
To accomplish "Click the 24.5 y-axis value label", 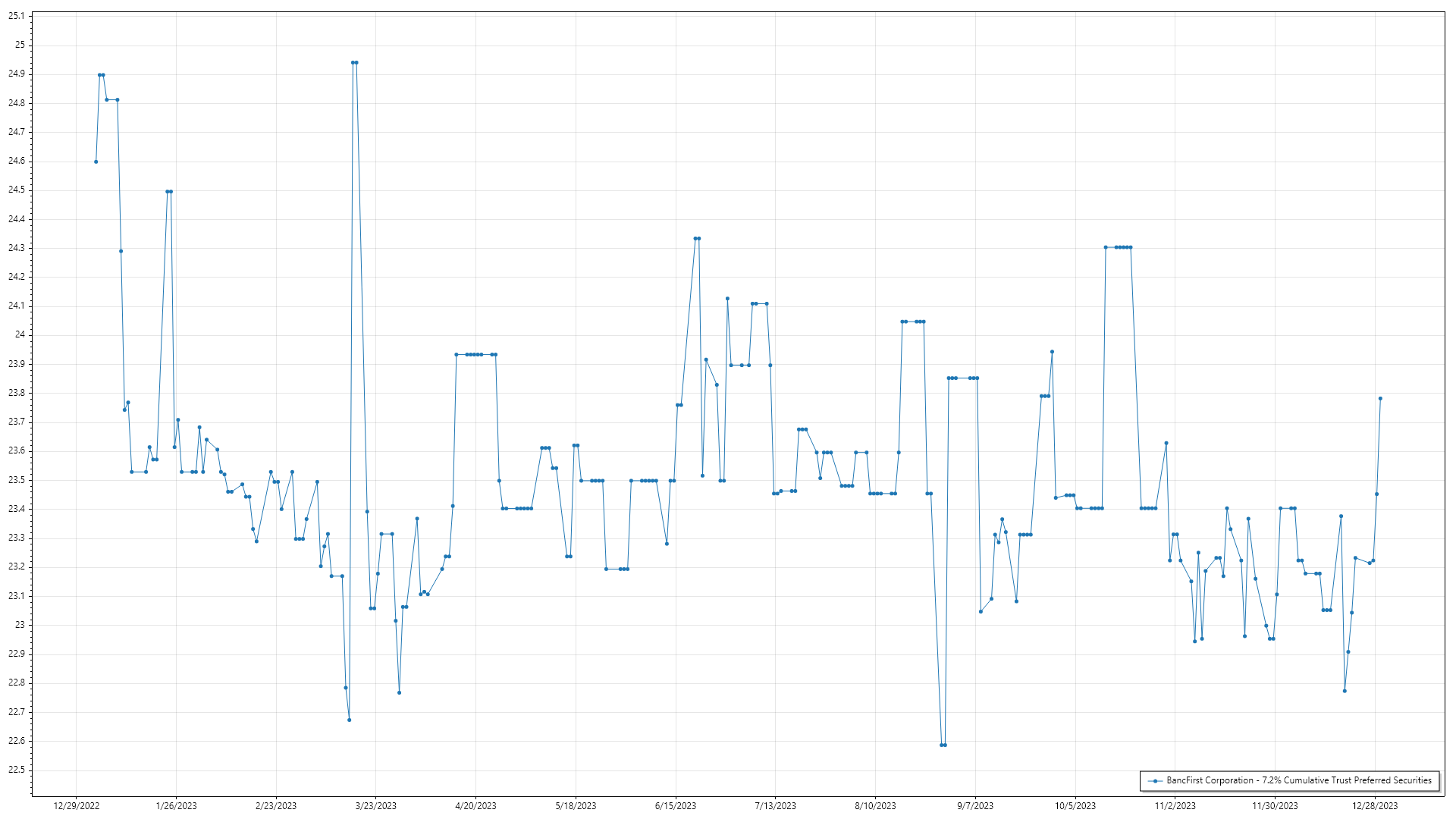I will tap(17, 190).
